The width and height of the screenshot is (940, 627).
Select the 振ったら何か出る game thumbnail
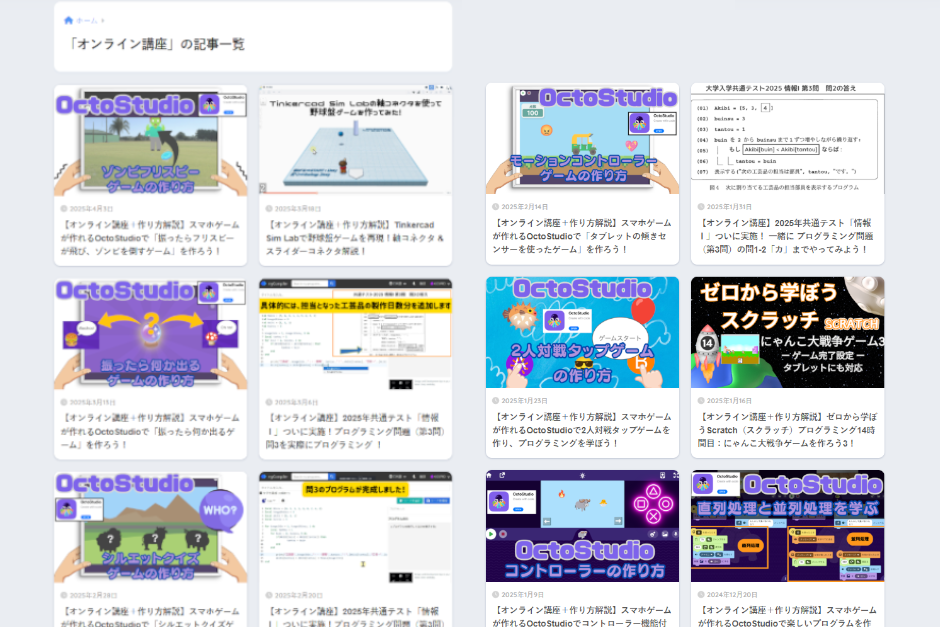(x=150, y=334)
